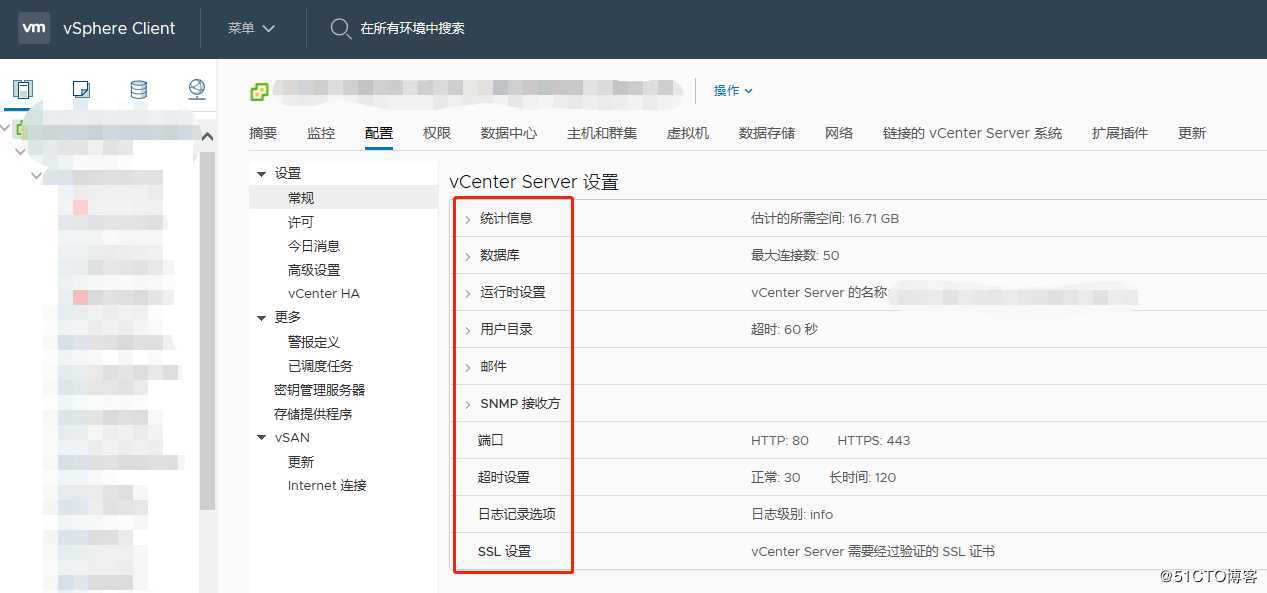Switch to the 监控 tab
This screenshot has height=593, width=1267.
(x=321, y=132)
